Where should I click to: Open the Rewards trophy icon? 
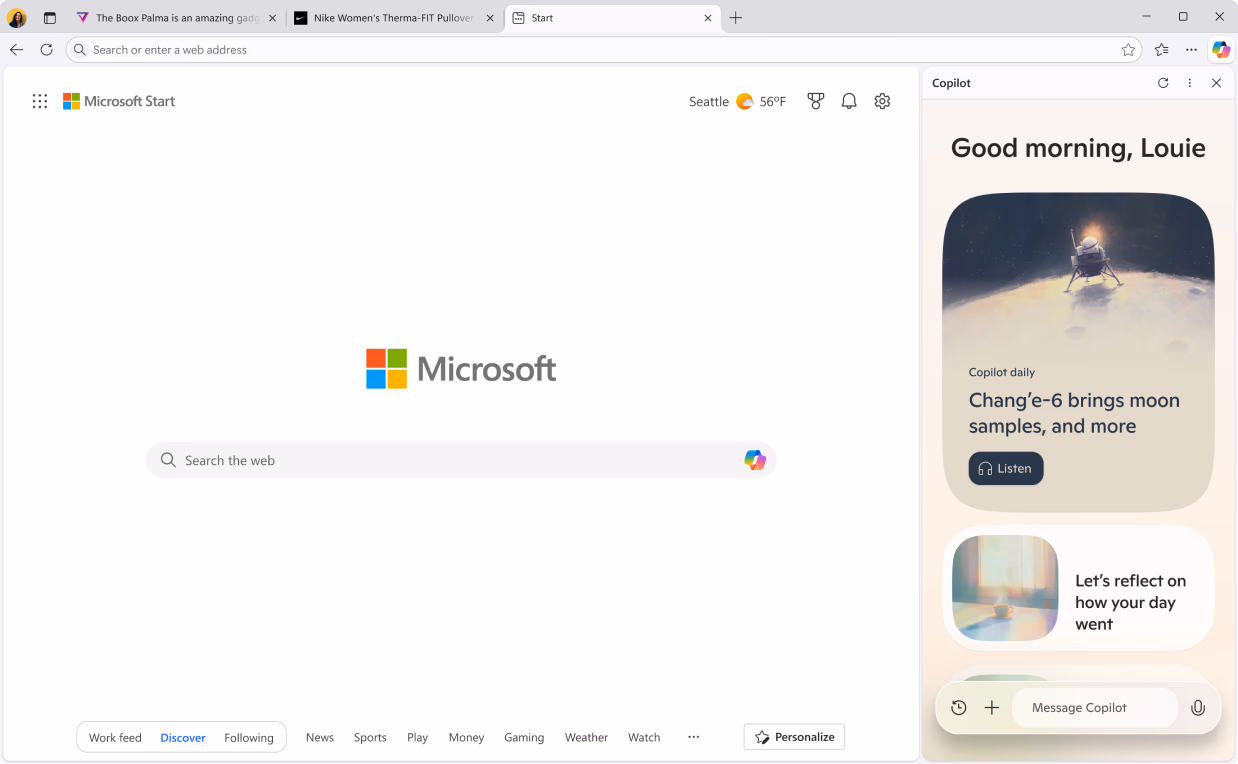point(816,101)
